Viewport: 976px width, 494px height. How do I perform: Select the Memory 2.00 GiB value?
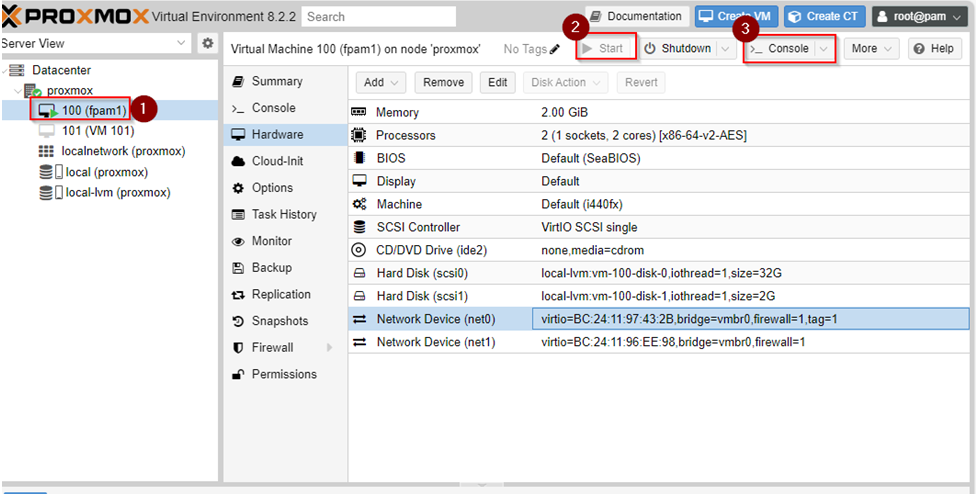tap(565, 113)
